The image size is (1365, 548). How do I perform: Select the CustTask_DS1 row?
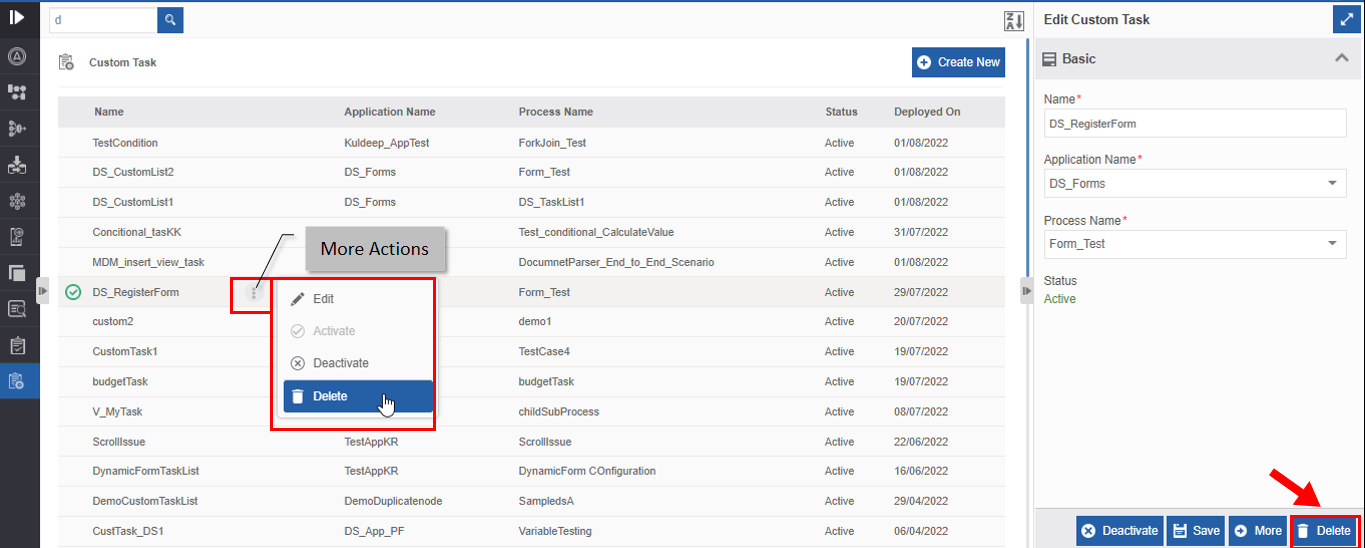(531, 531)
